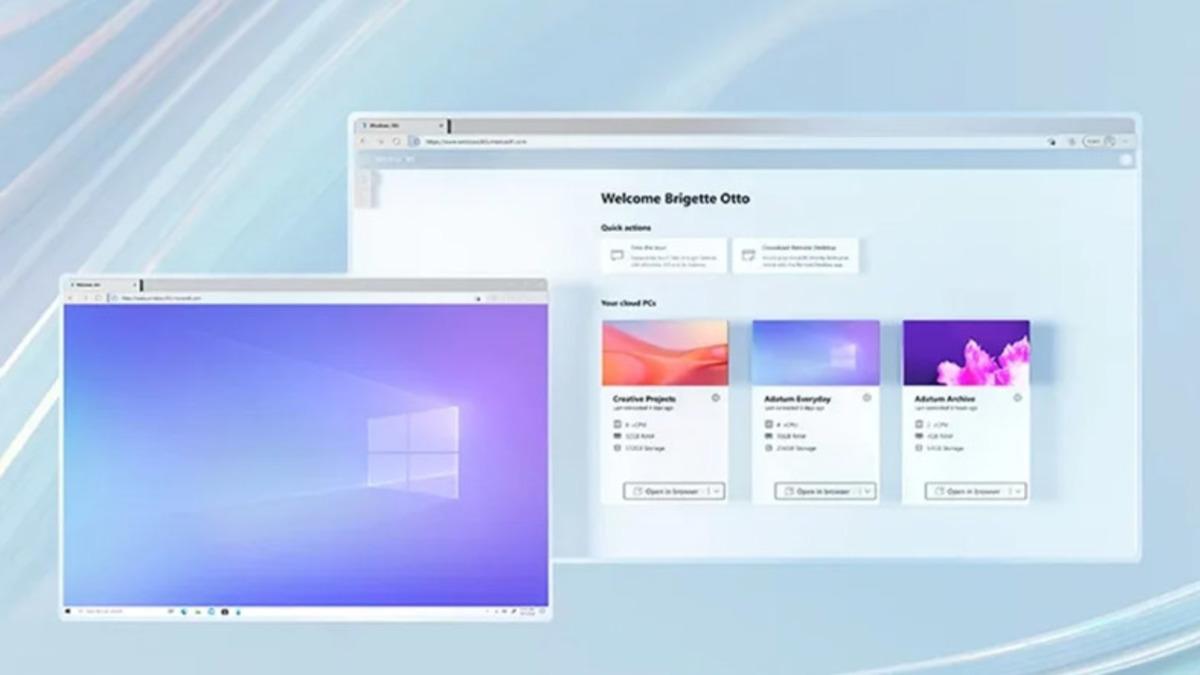Click Open in browser for Creative Projects

tap(665, 491)
